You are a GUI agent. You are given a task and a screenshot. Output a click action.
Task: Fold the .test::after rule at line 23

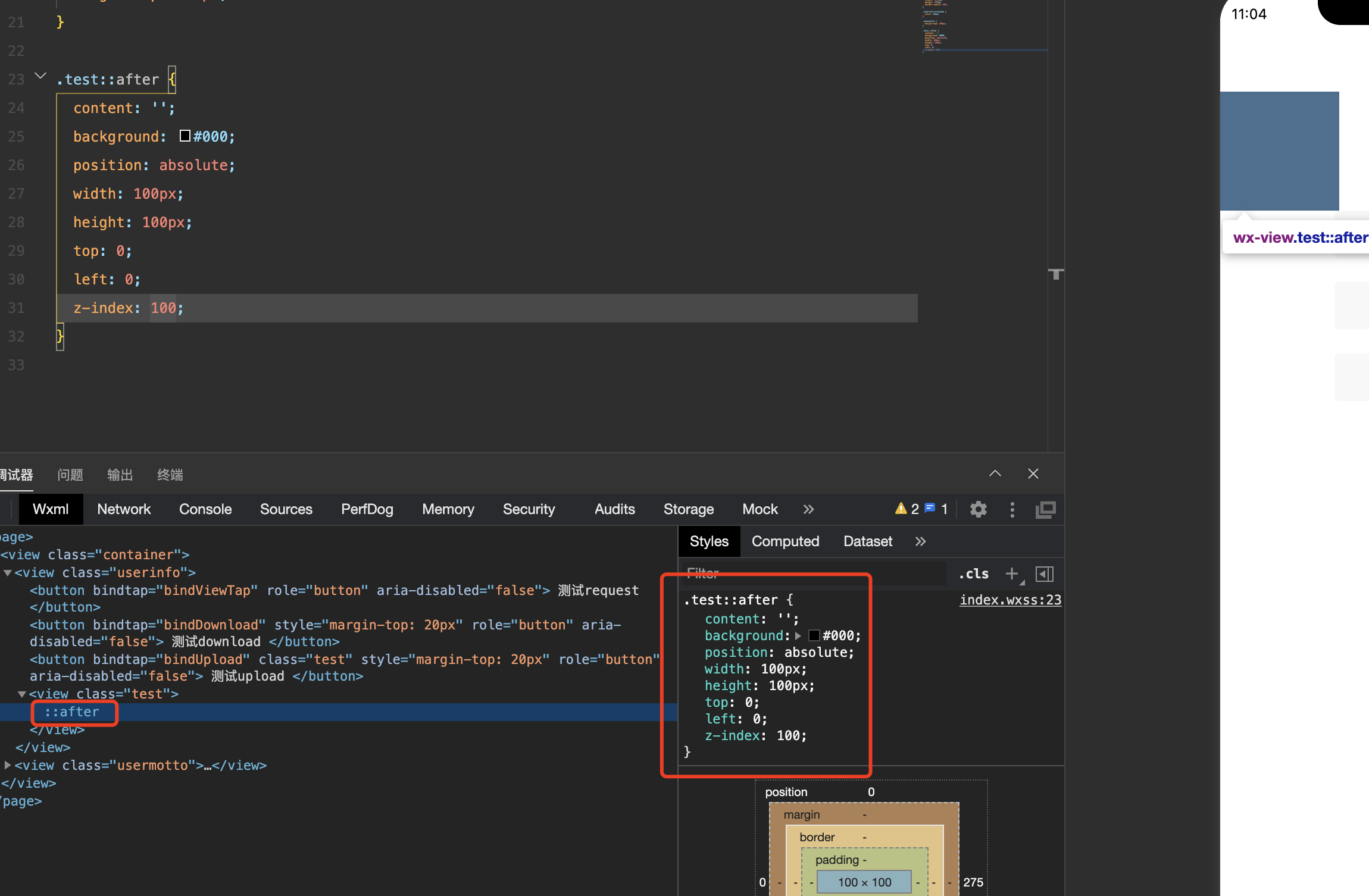pos(40,76)
